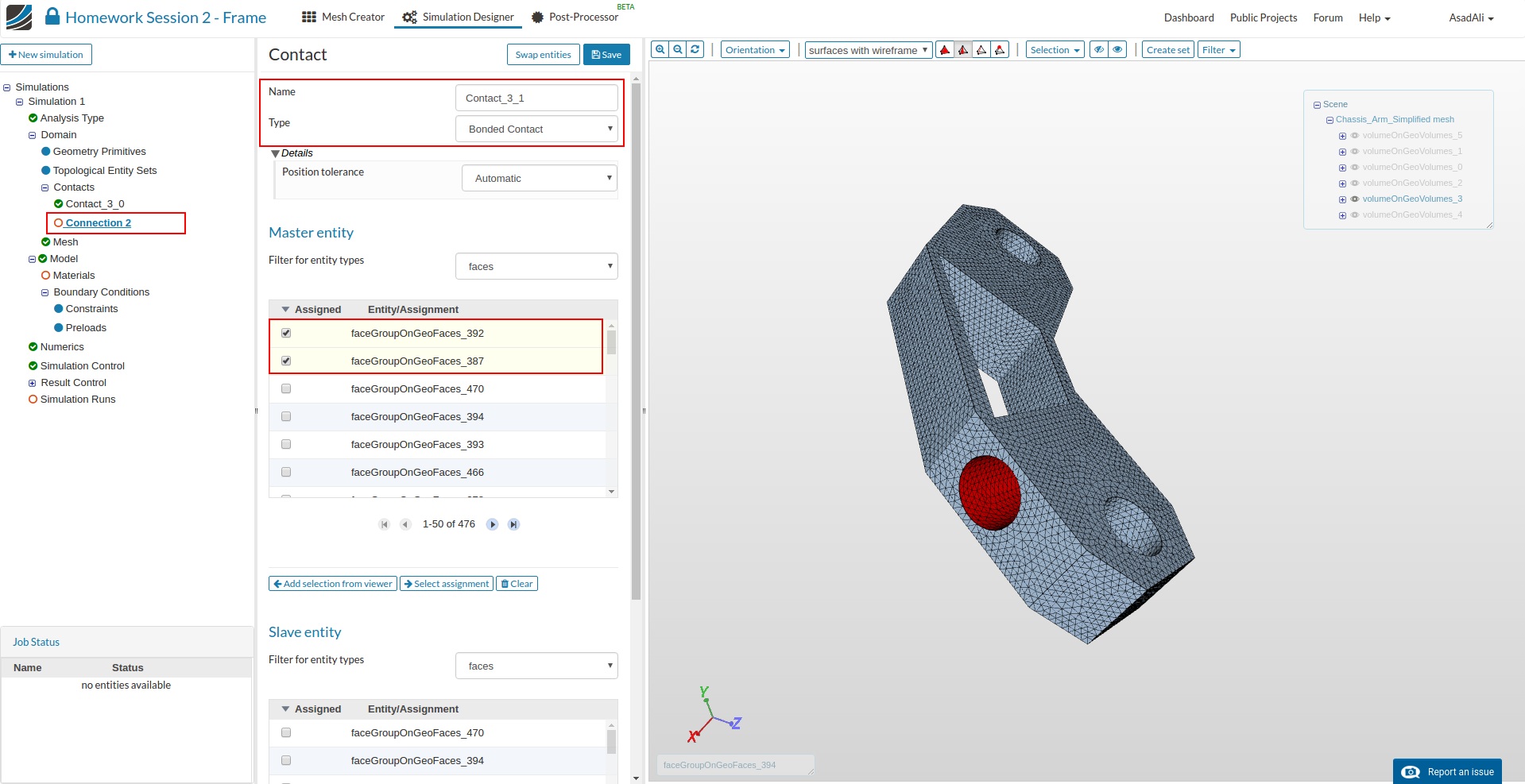Click the show all eye icon

point(1117,49)
